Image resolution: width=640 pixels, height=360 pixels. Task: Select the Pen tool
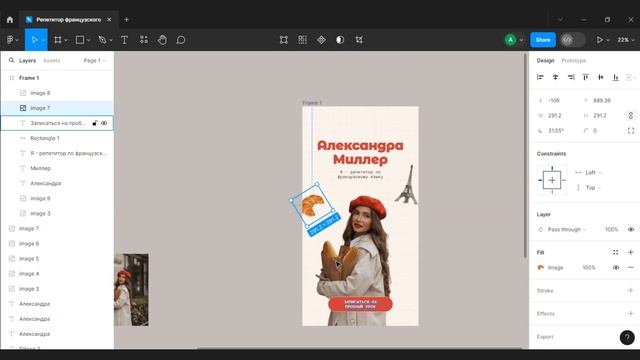102,40
